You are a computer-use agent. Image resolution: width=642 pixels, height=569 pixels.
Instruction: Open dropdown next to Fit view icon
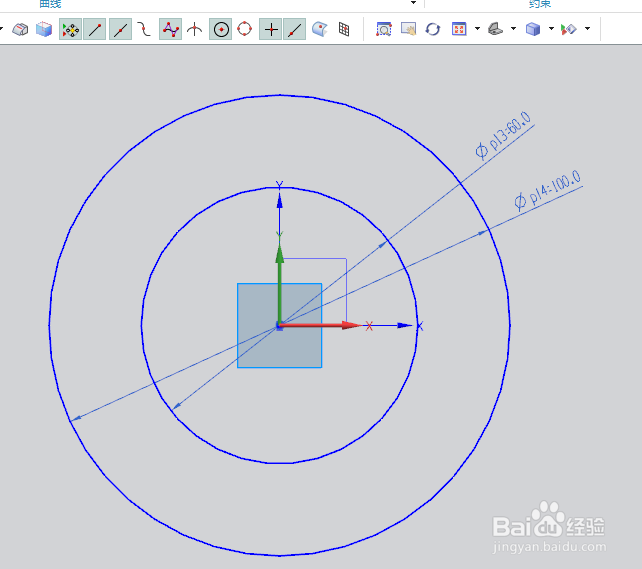tap(477, 29)
